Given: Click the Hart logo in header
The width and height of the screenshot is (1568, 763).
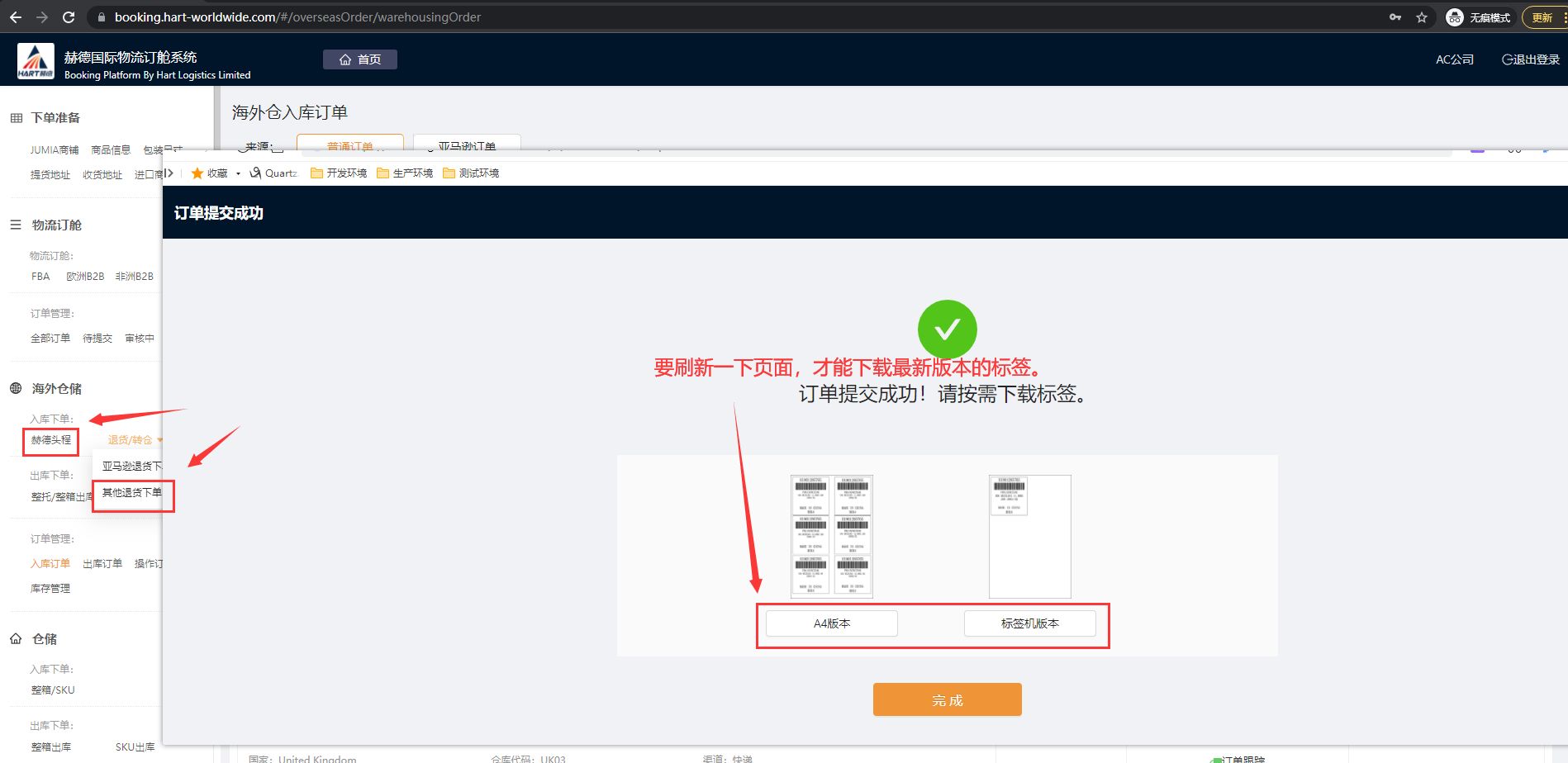Looking at the screenshot, I should click(x=36, y=61).
